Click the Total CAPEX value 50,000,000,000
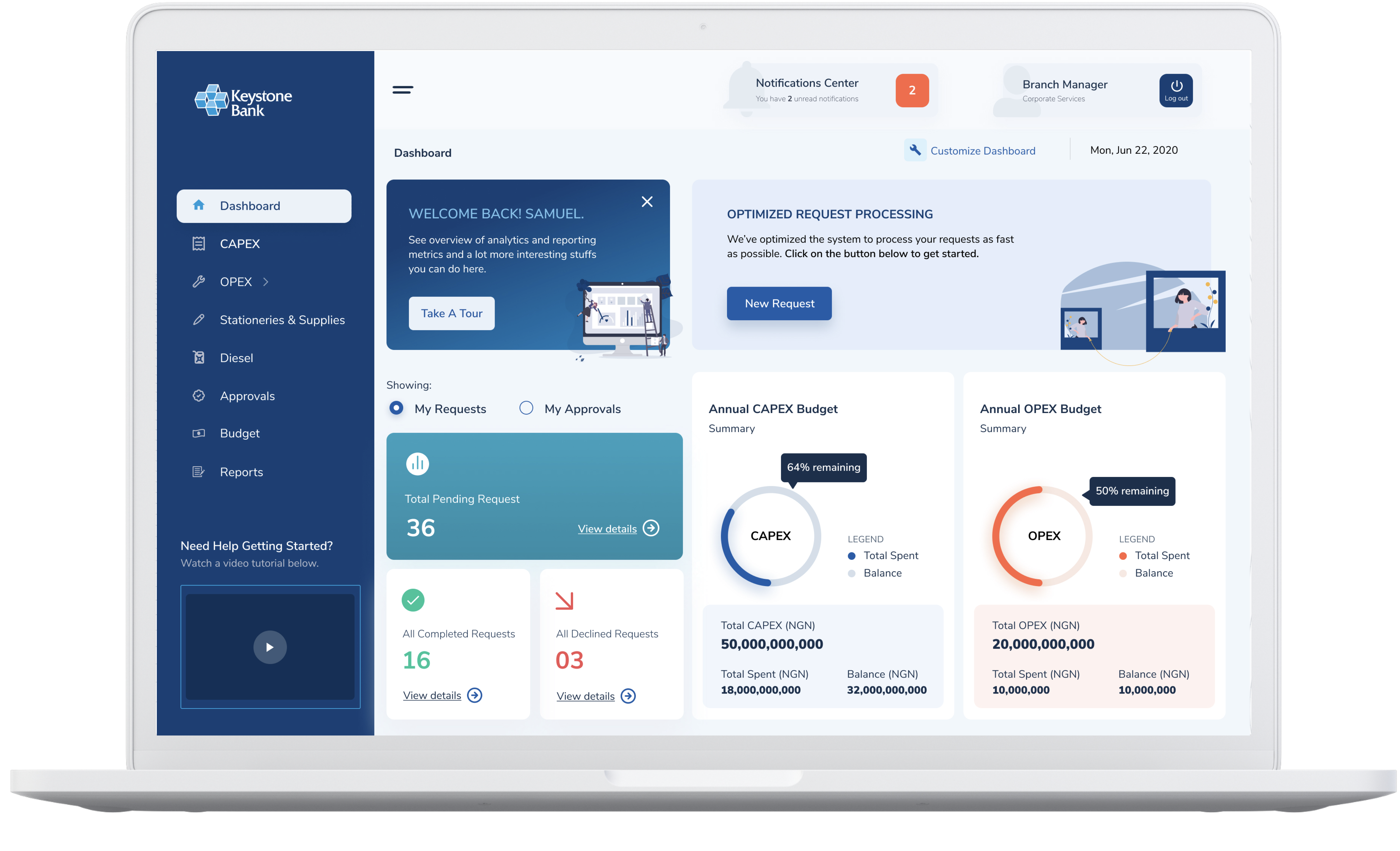 [x=772, y=644]
